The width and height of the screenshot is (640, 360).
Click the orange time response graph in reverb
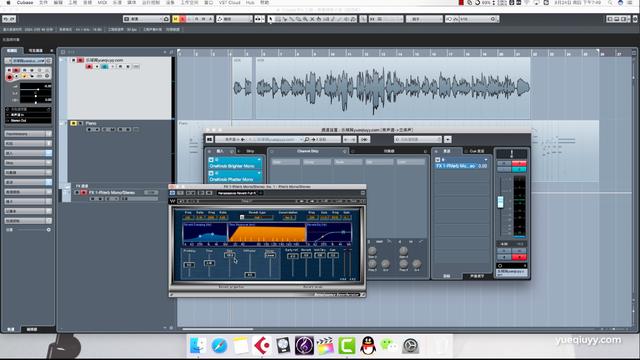(267, 233)
